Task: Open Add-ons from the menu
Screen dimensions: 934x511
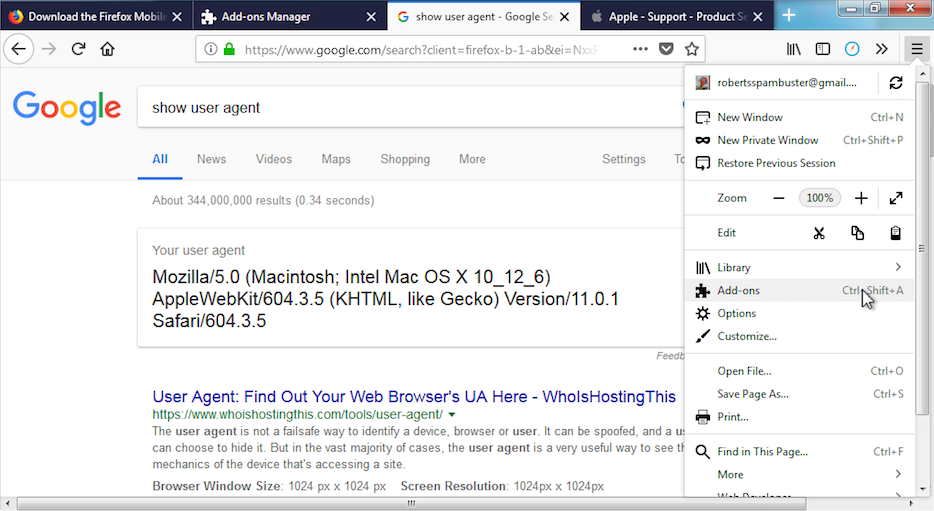Action: point(799,291)
